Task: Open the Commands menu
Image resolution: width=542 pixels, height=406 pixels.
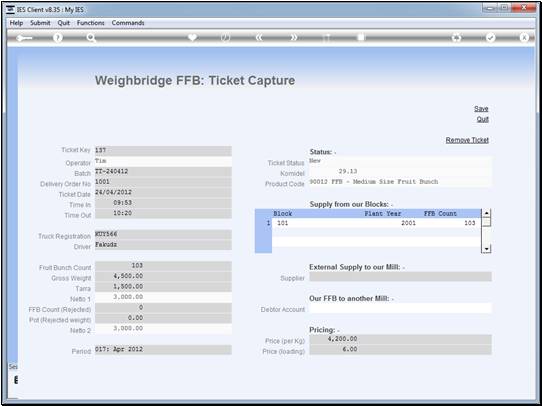Action: [x=128, y=23]
